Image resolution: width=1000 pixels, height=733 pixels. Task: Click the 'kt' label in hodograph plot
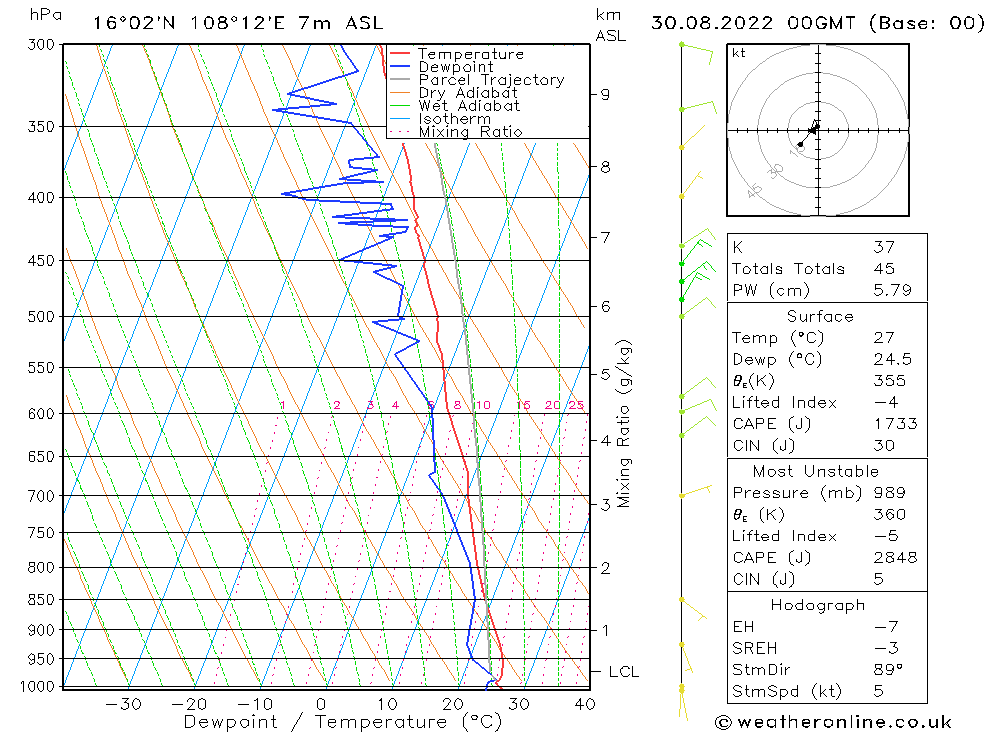pyautogui.click(x=739, y=53)
